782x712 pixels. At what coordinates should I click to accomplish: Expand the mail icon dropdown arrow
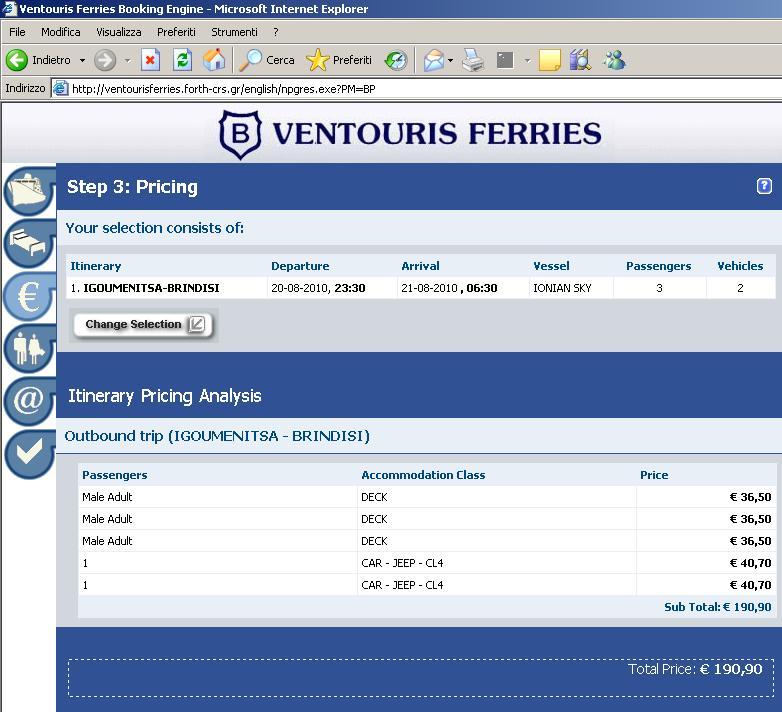[450, 60]
